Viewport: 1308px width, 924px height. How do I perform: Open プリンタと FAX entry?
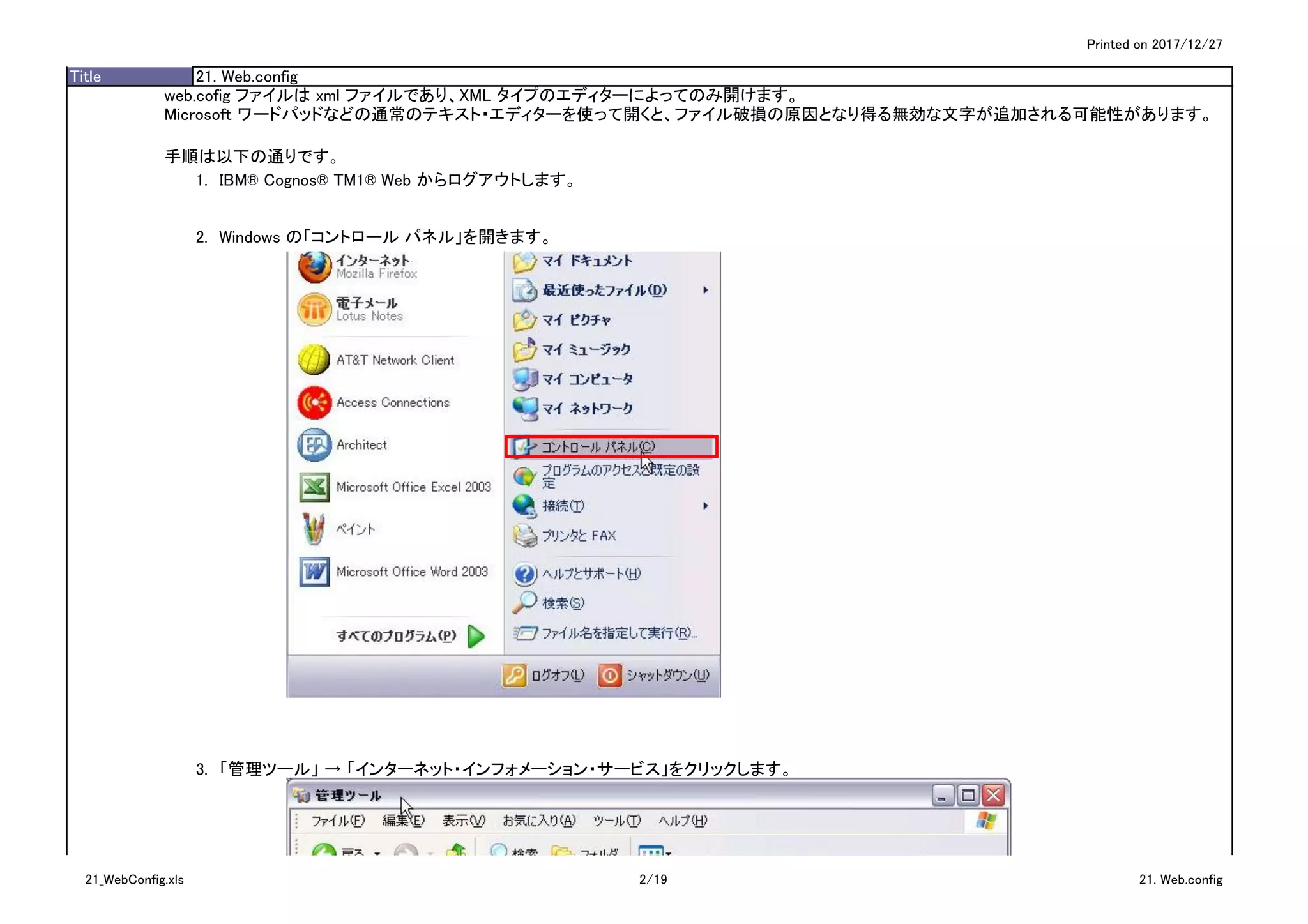[579, 536]
